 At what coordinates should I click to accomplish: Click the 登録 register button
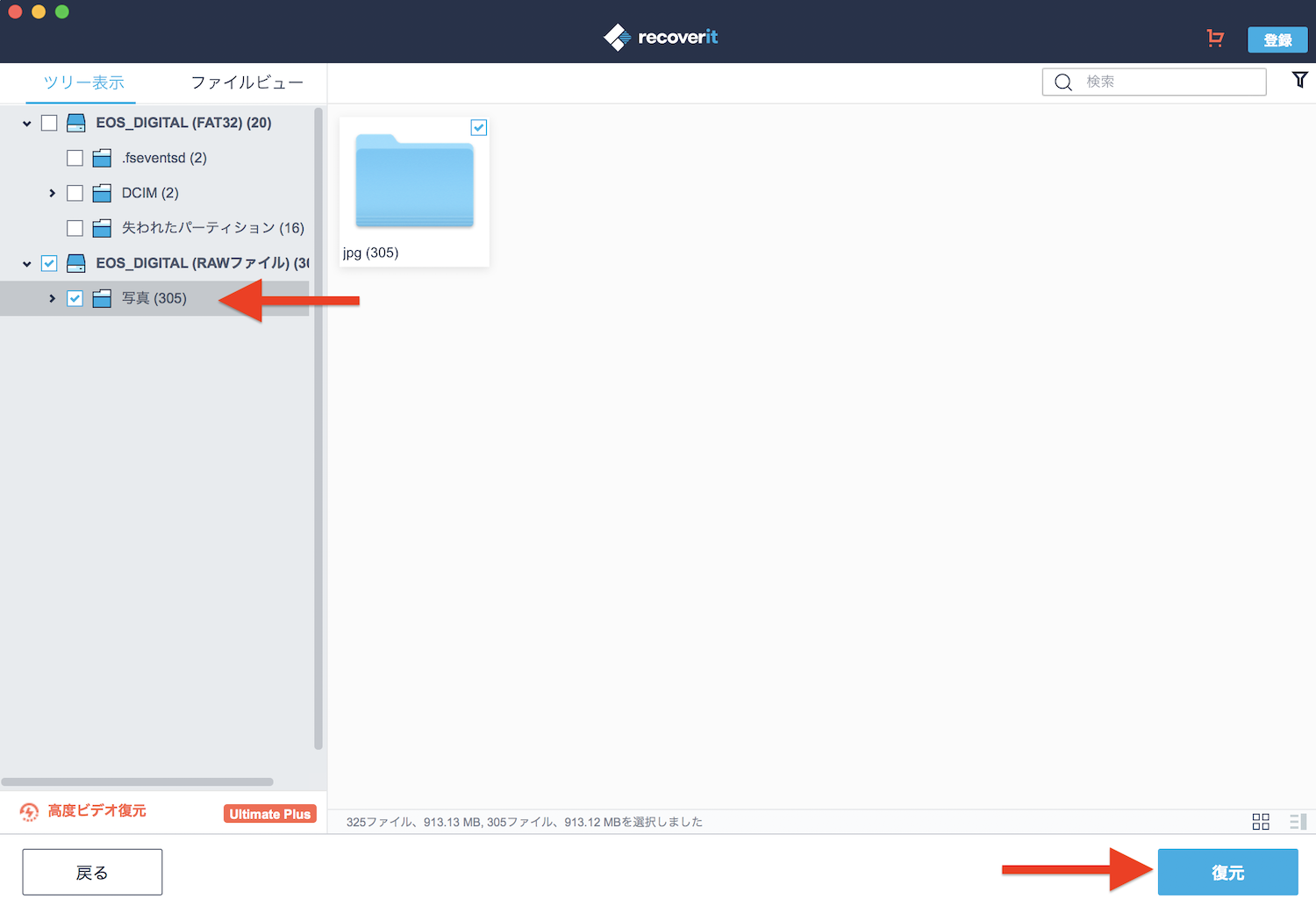1277,39
